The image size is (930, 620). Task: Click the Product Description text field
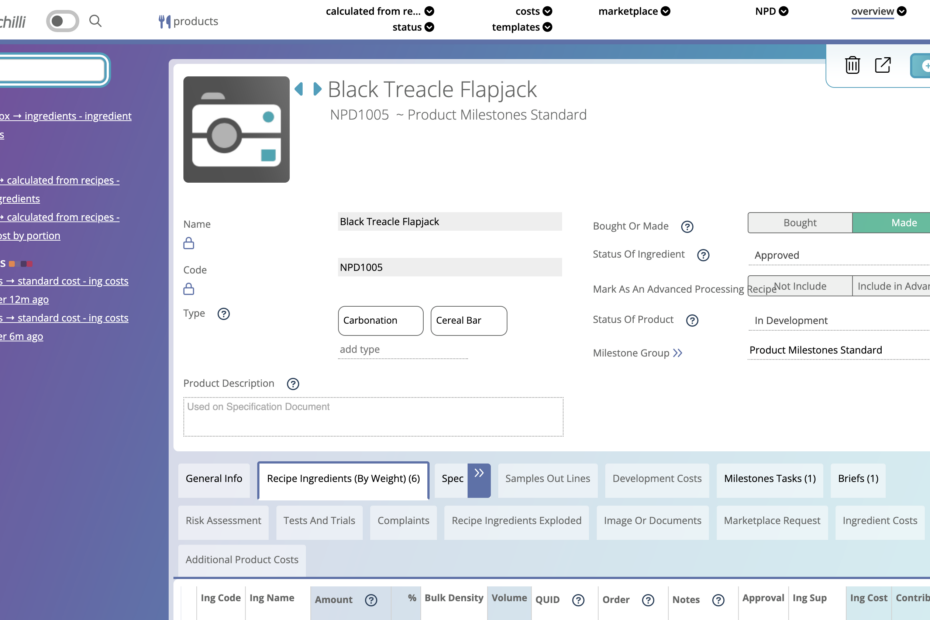pos(373,417)
